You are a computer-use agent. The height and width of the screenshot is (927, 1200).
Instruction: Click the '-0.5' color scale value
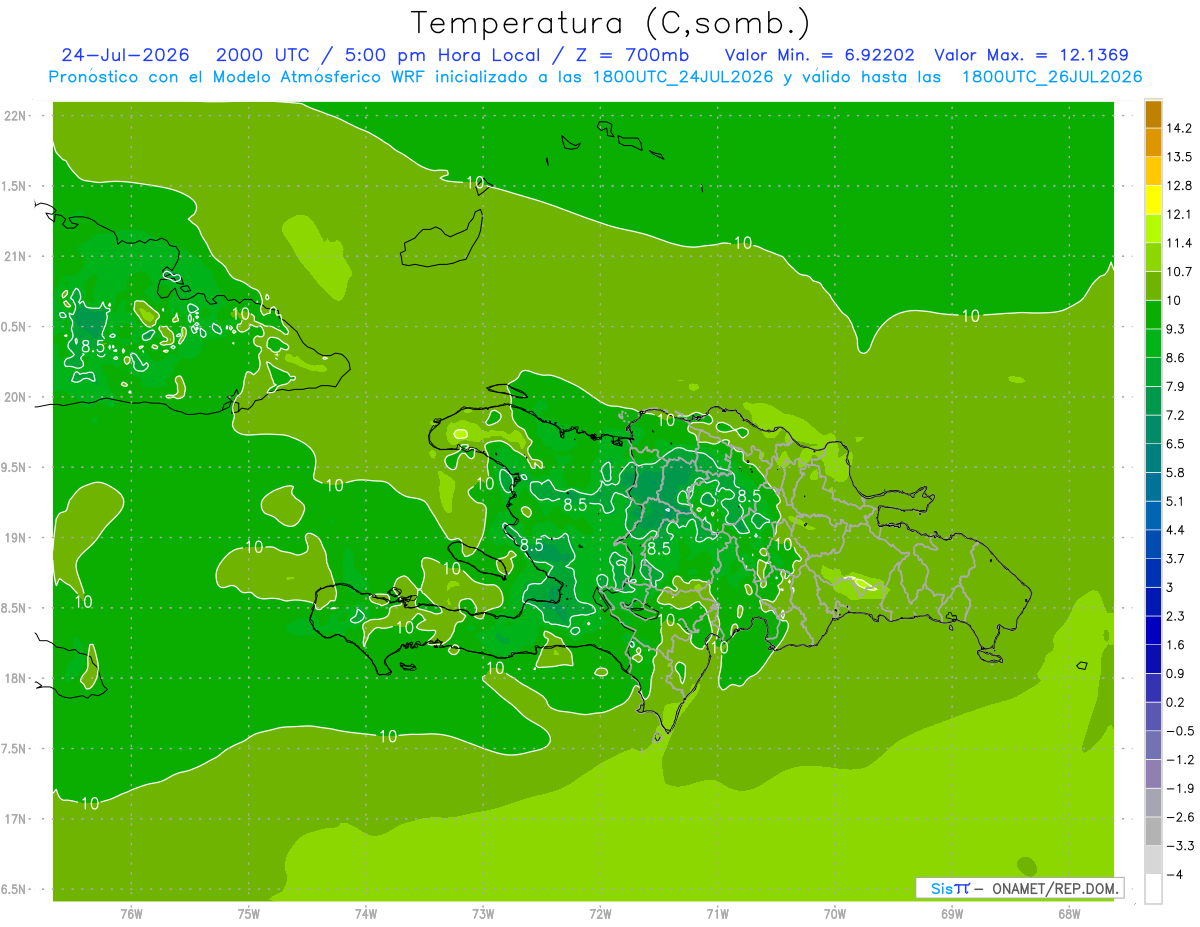pos(1181,731)
